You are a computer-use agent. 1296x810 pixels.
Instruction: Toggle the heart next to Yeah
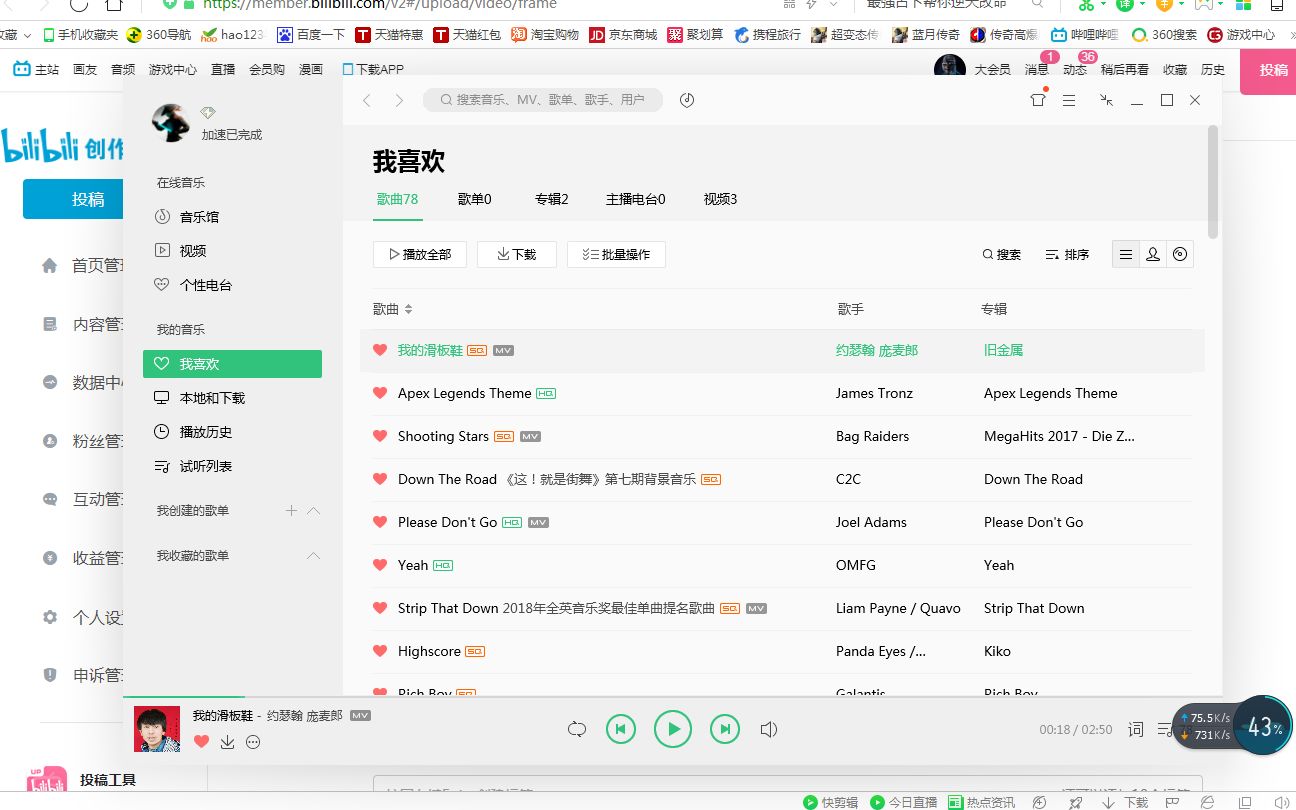pyautogui.click(x=380, y=565)
